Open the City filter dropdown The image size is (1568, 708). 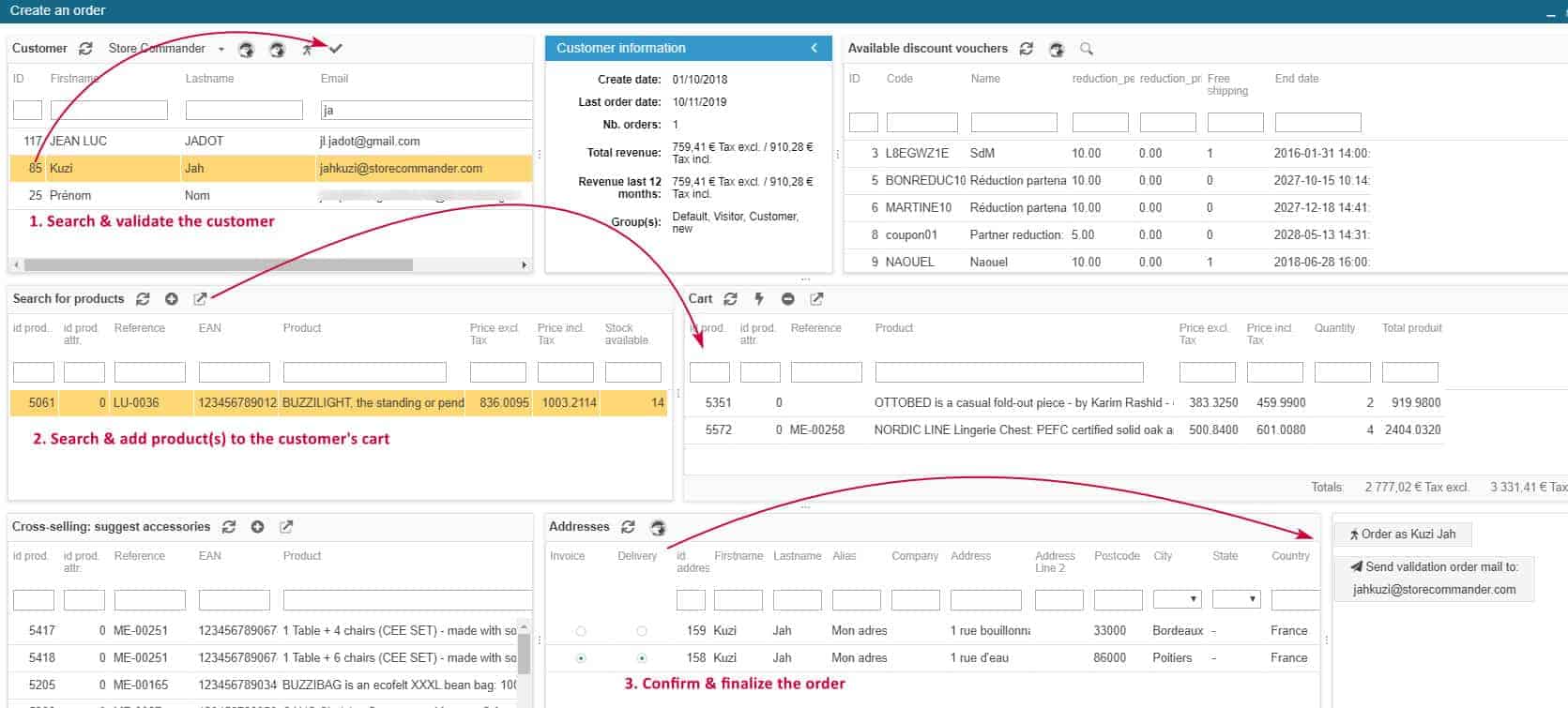click(x=1177, y=599)
